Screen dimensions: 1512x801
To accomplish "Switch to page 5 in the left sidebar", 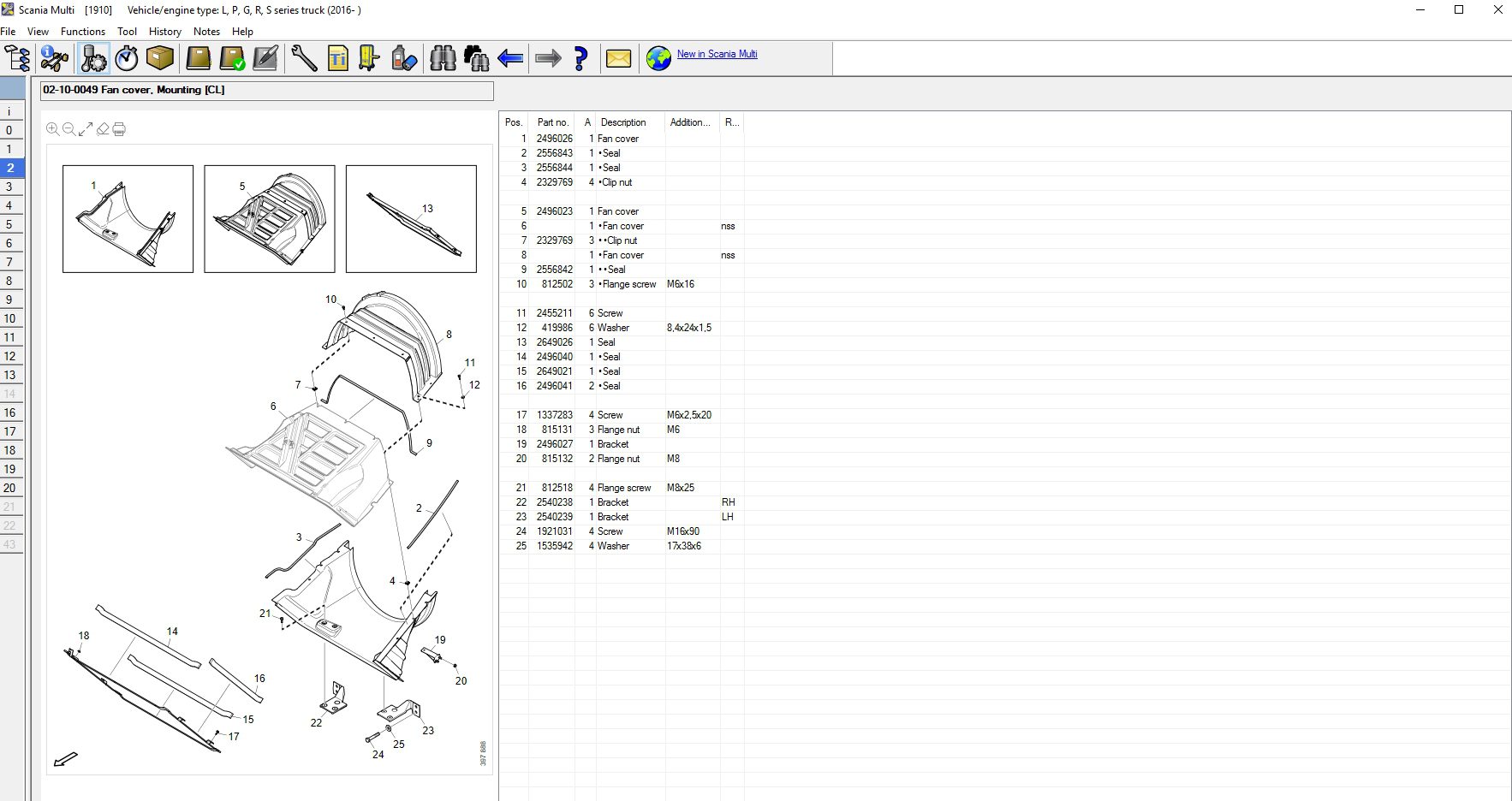I will click(x=9, y=224).
